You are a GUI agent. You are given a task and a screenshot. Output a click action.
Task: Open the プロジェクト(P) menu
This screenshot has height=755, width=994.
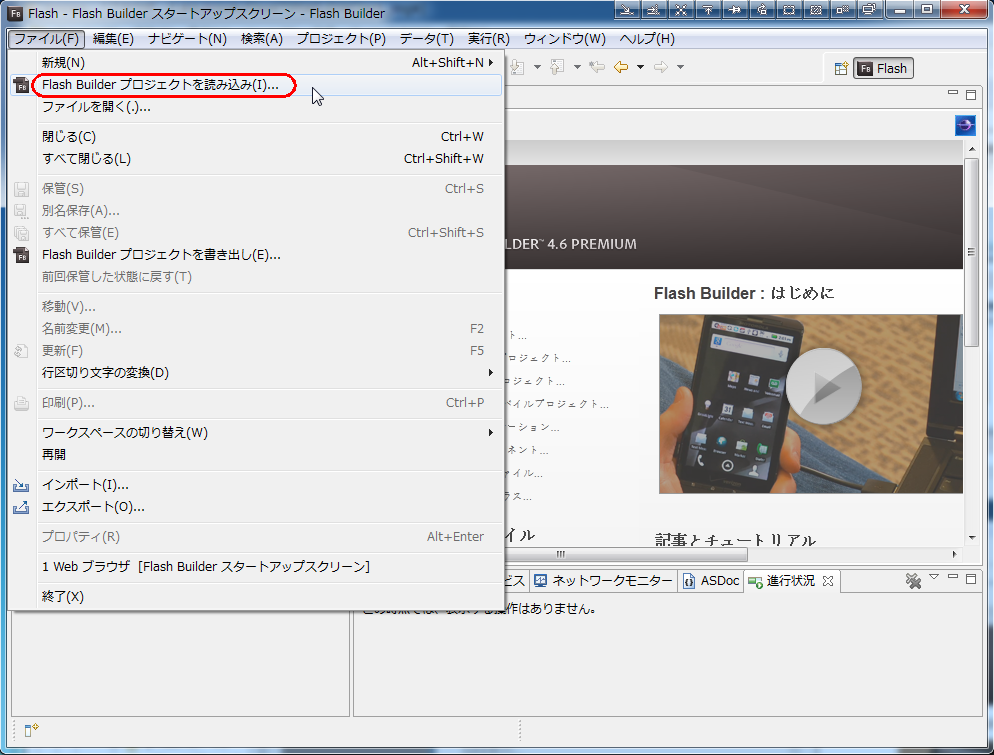click(341, 39)
